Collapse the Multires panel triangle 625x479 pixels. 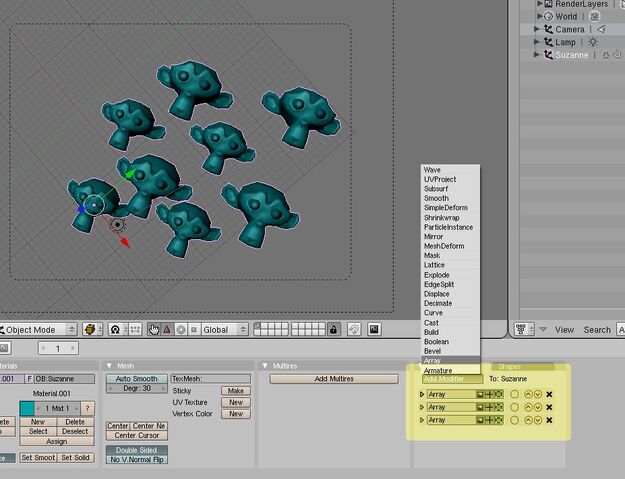pyautogui.click(x=265, y=365)
